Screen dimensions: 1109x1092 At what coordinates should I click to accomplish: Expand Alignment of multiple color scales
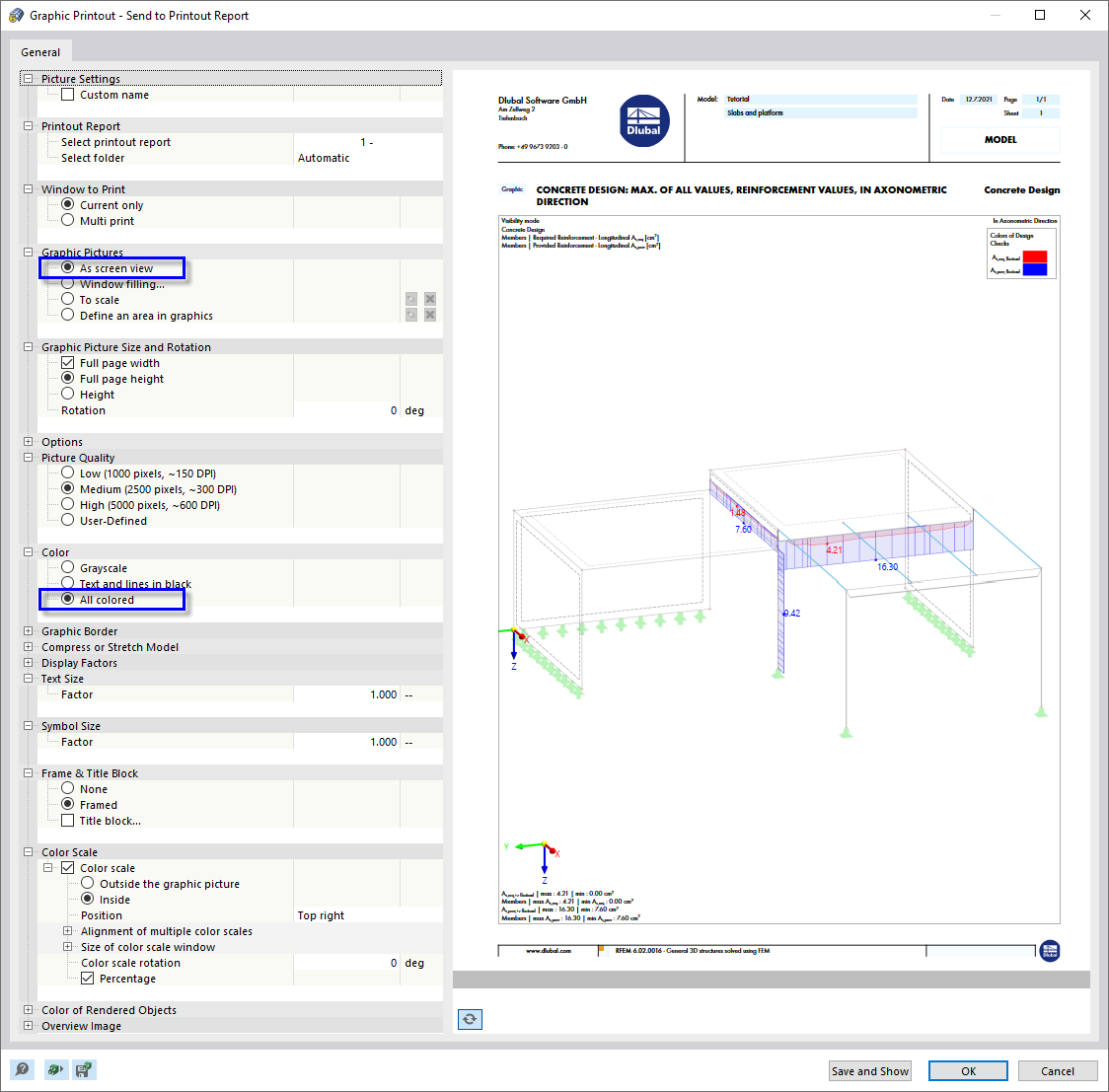[x=68, y=931]
